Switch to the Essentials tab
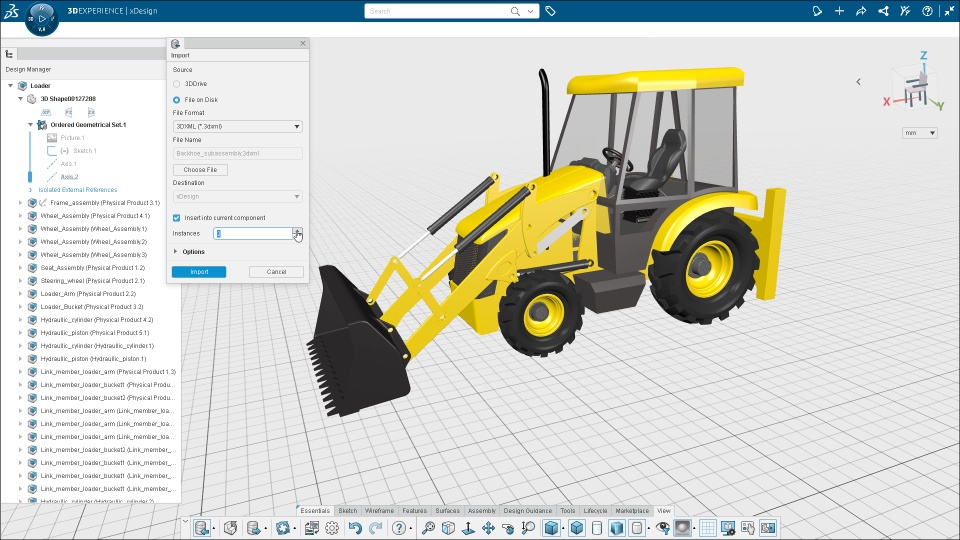This screenshot has height=540, width=960. [x=315, y=511]
